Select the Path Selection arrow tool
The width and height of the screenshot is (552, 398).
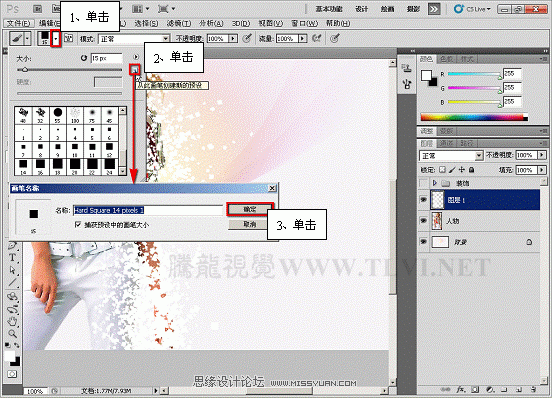coord(13,270)
